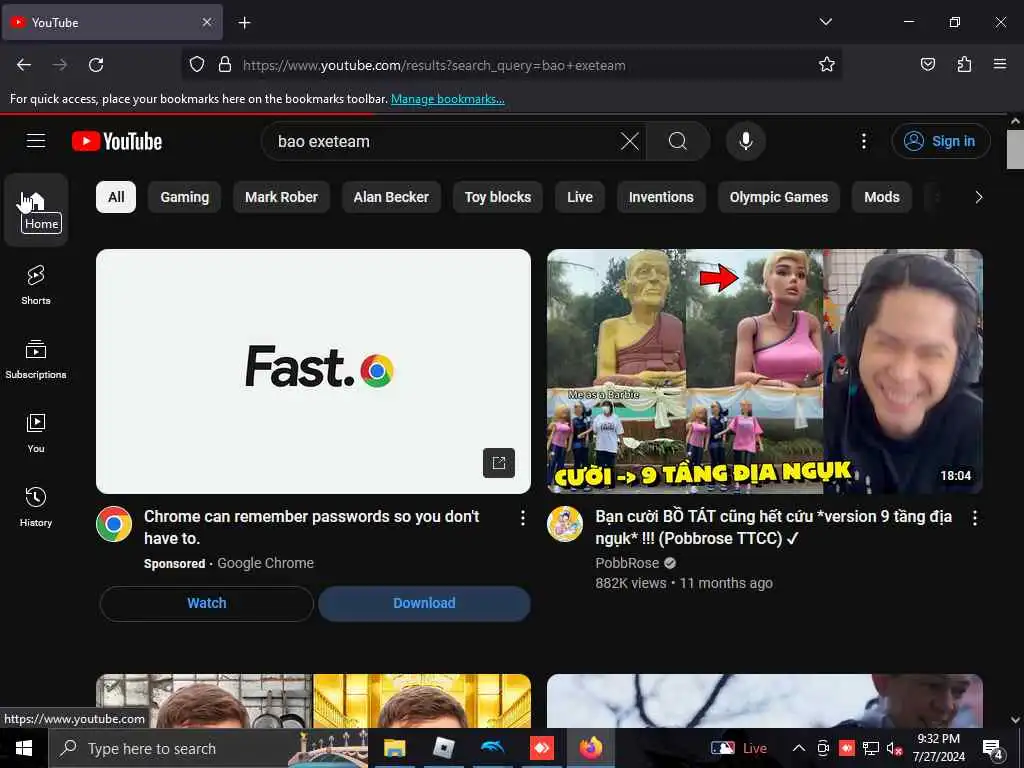The image size is (1024, 768).
Task: Go back in Firefox
Action: [x=24, y=65]
